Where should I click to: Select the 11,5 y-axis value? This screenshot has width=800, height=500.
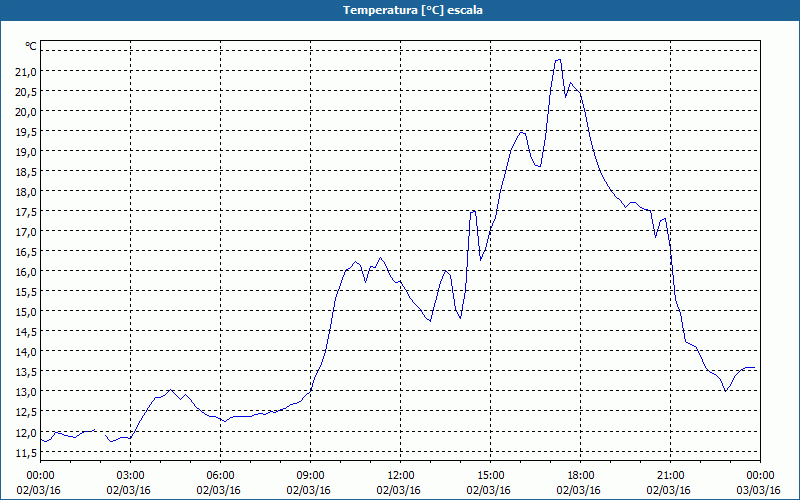tap(26, 453)
